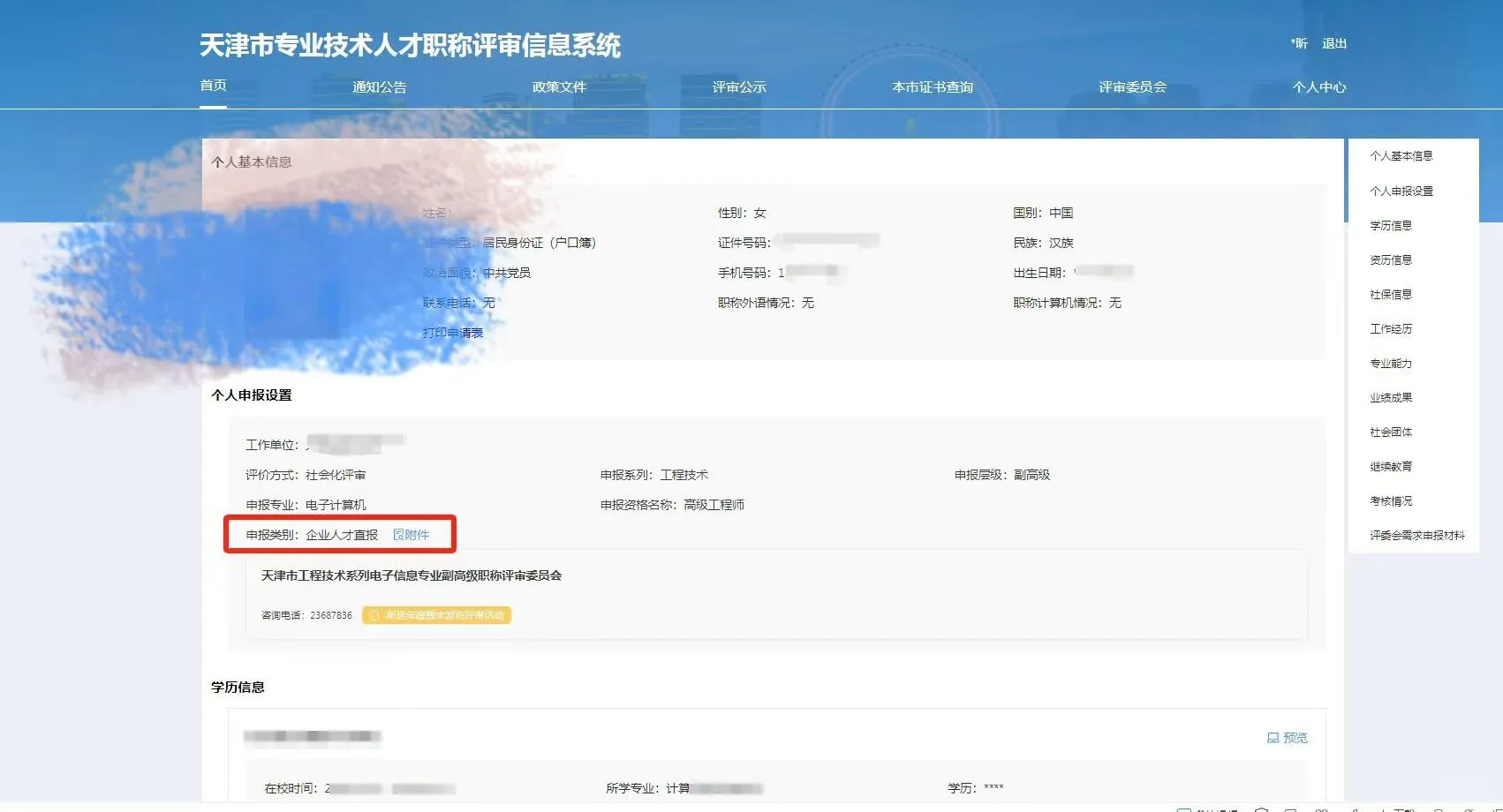1503x812 pixels.
Task: Open 本市证书查询 page
Action: coord(933,87)
